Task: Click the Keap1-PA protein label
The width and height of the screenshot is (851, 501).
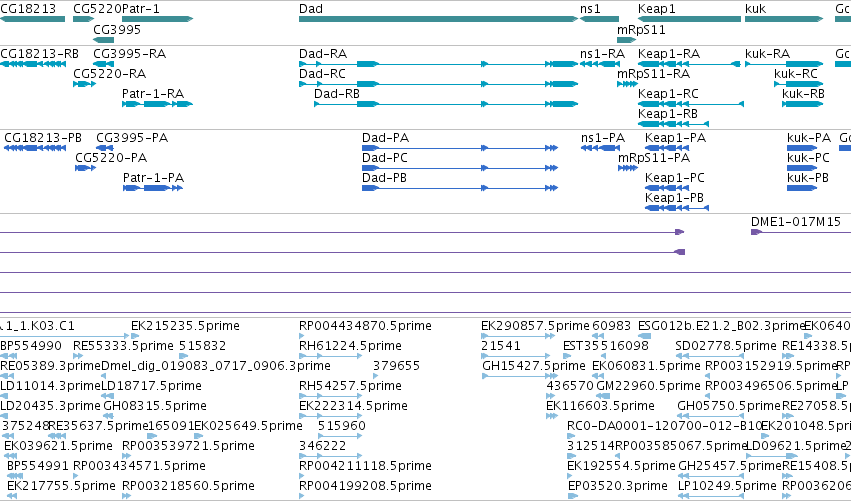Action: pyautogui.click(x=676, y=138)
